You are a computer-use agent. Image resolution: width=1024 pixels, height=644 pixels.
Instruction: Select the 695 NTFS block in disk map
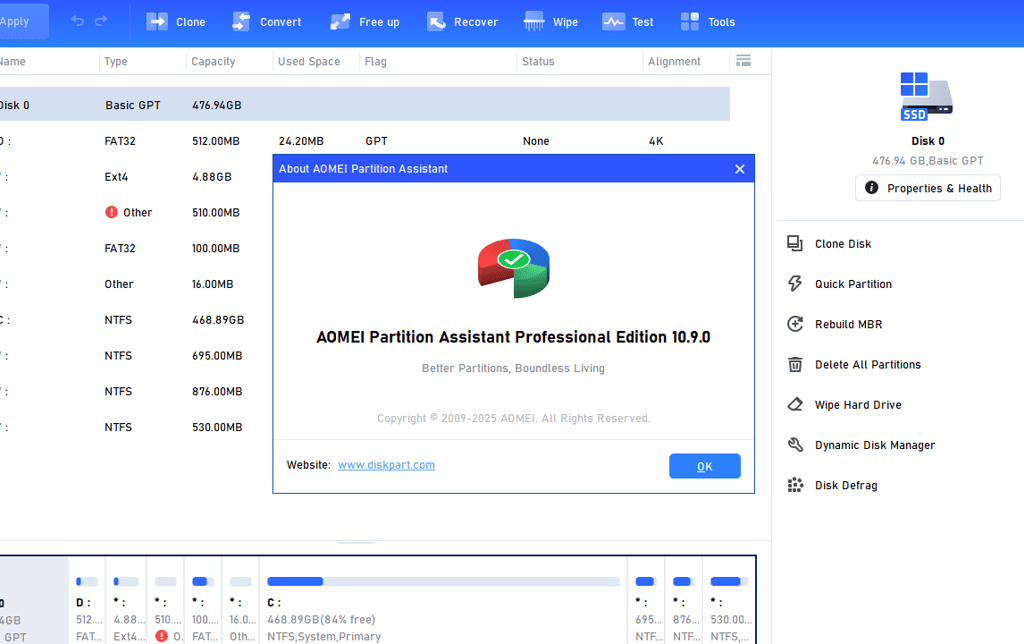pos(646,601)
